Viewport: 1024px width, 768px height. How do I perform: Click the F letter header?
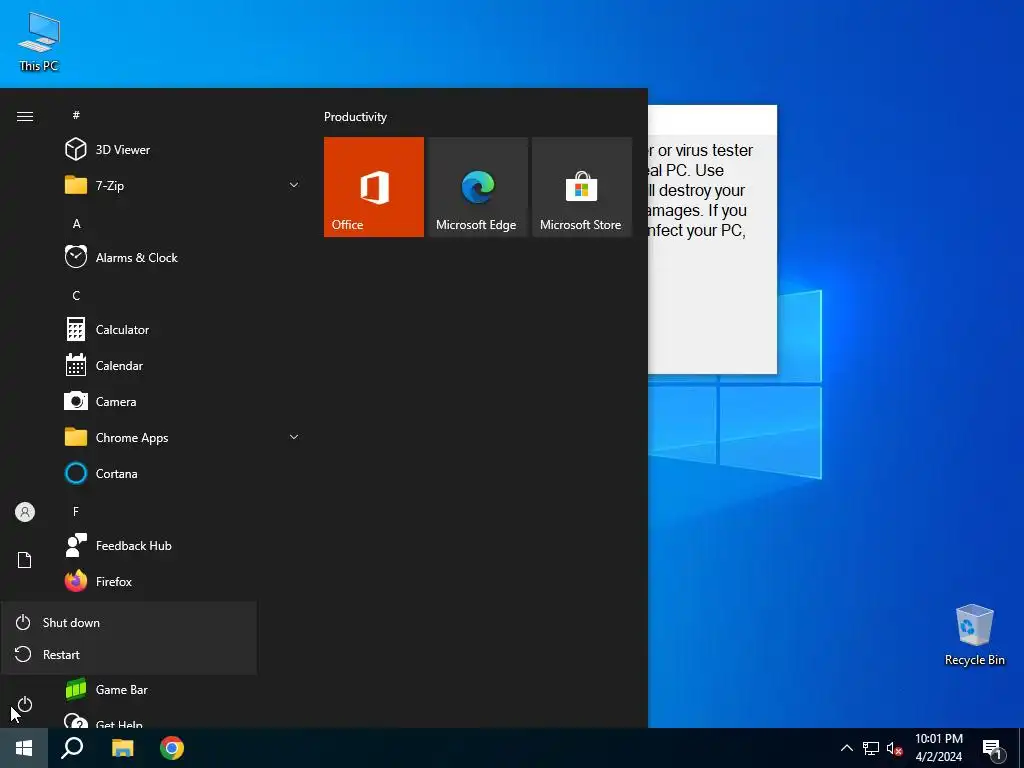tap(76, 511)
